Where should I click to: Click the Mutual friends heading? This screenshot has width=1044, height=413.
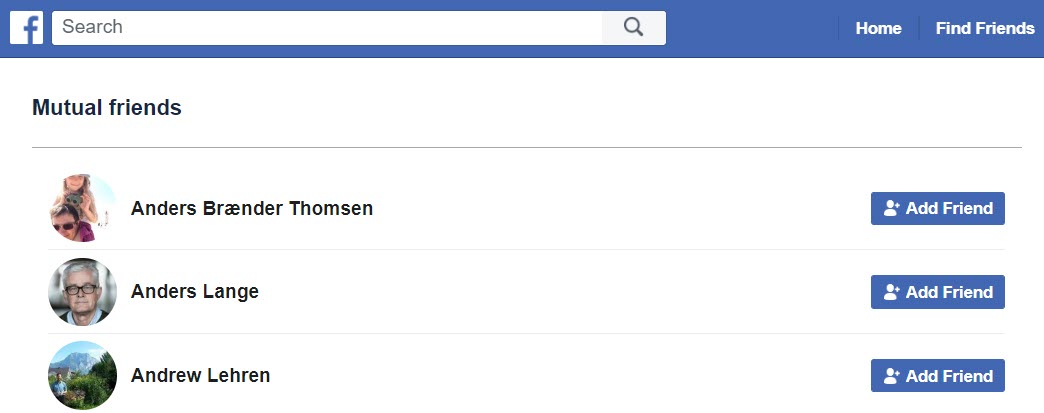point(107,107)
